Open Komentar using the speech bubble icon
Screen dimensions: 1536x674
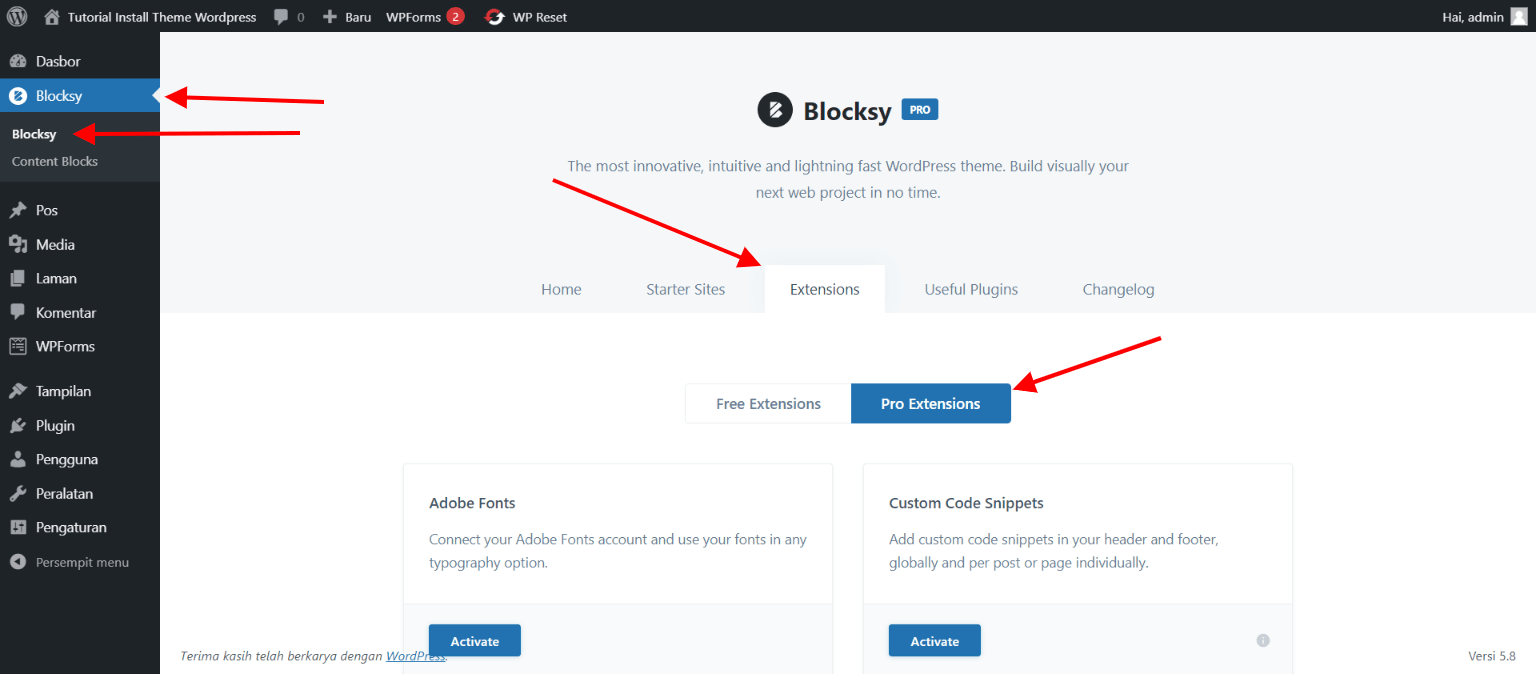18,312
